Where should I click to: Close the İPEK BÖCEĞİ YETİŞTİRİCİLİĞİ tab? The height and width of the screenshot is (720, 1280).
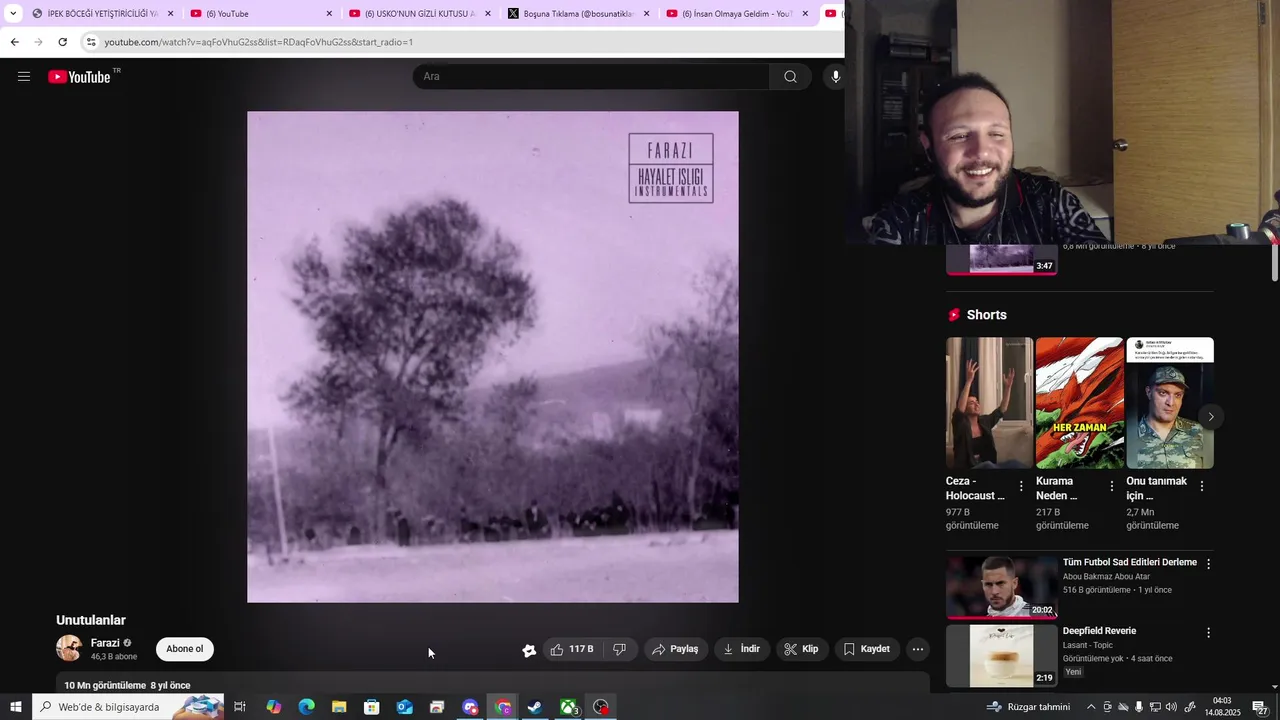[171, 14]
